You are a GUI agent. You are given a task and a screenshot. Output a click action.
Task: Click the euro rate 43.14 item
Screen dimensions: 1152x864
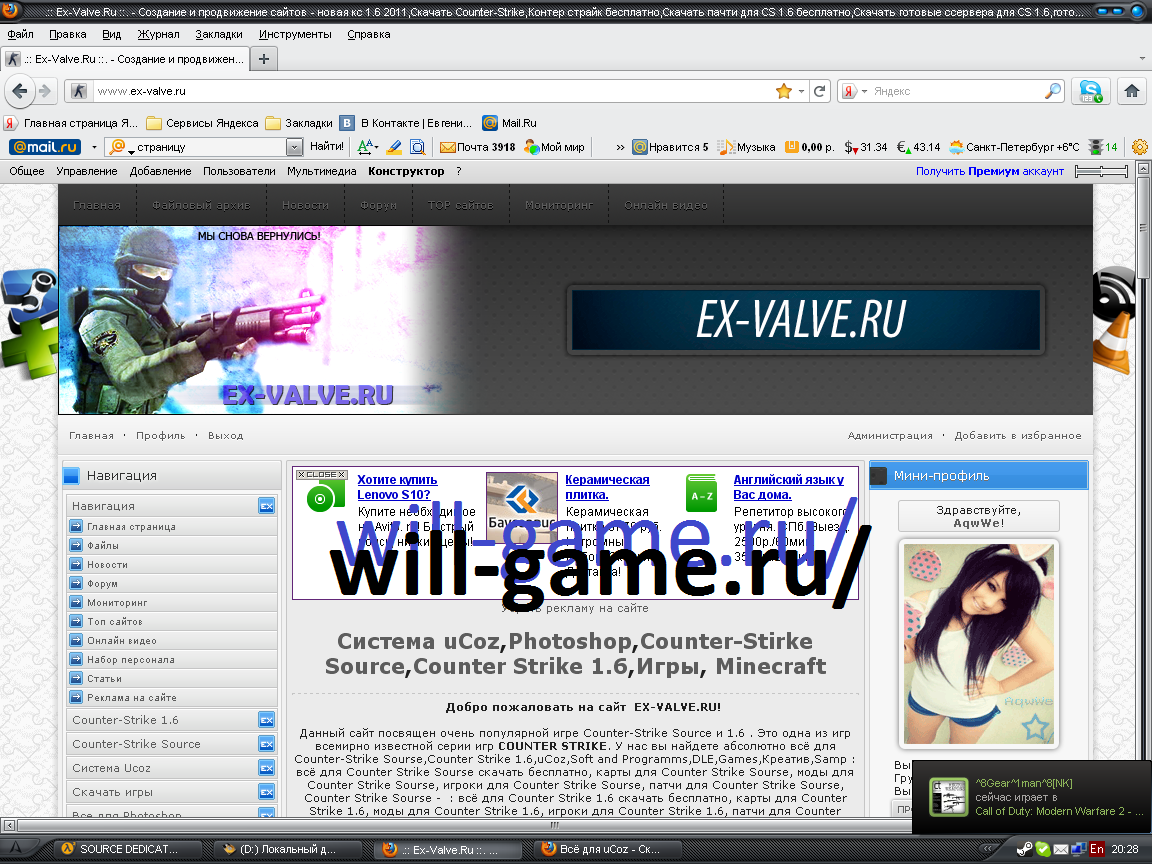[x=918, y=147]
